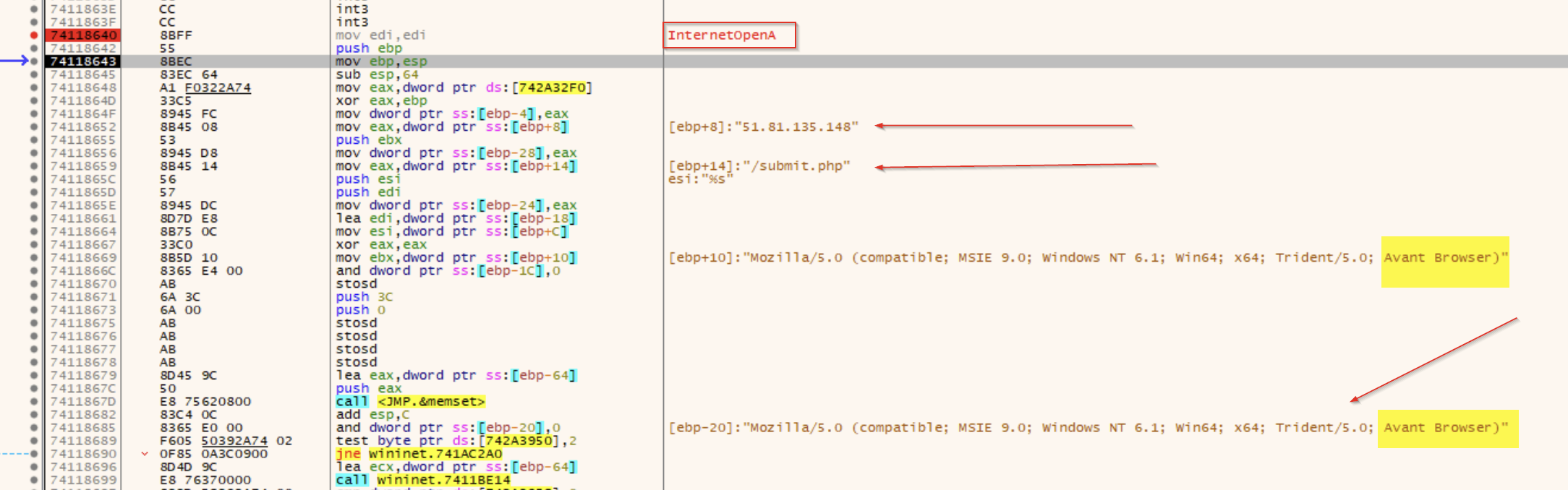The image size is (1568, 490).
Task: Click opcode bytes "0F85 0A3C0900"
Action: pyautogui.click(x=214, y=454)
